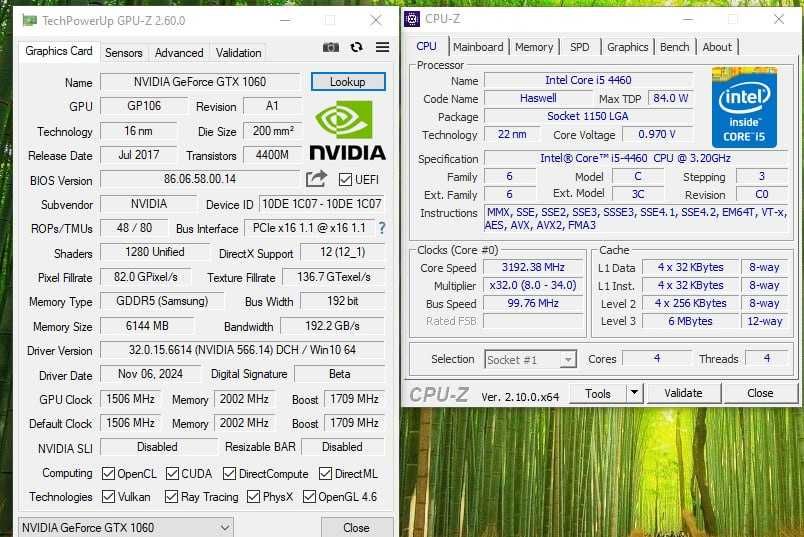Click the Close button in CPU-Z
Screen dimensions: 804x537
(x=760, y=393)
